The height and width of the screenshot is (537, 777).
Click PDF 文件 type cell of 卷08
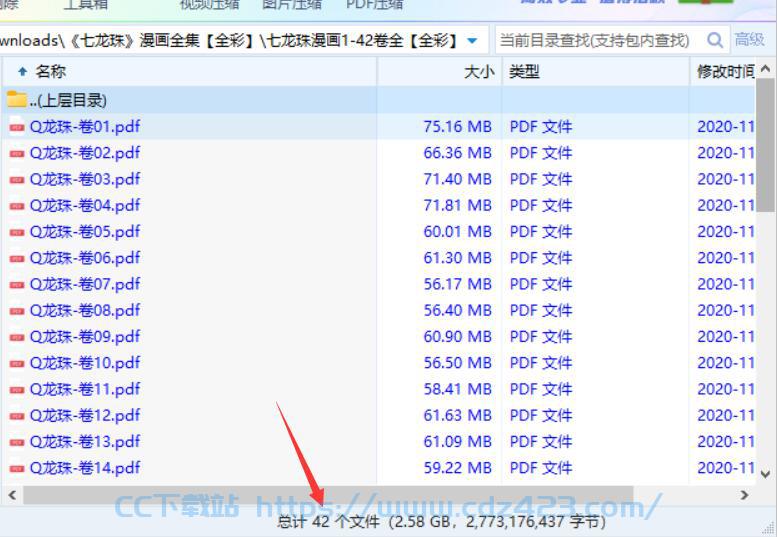541,311
